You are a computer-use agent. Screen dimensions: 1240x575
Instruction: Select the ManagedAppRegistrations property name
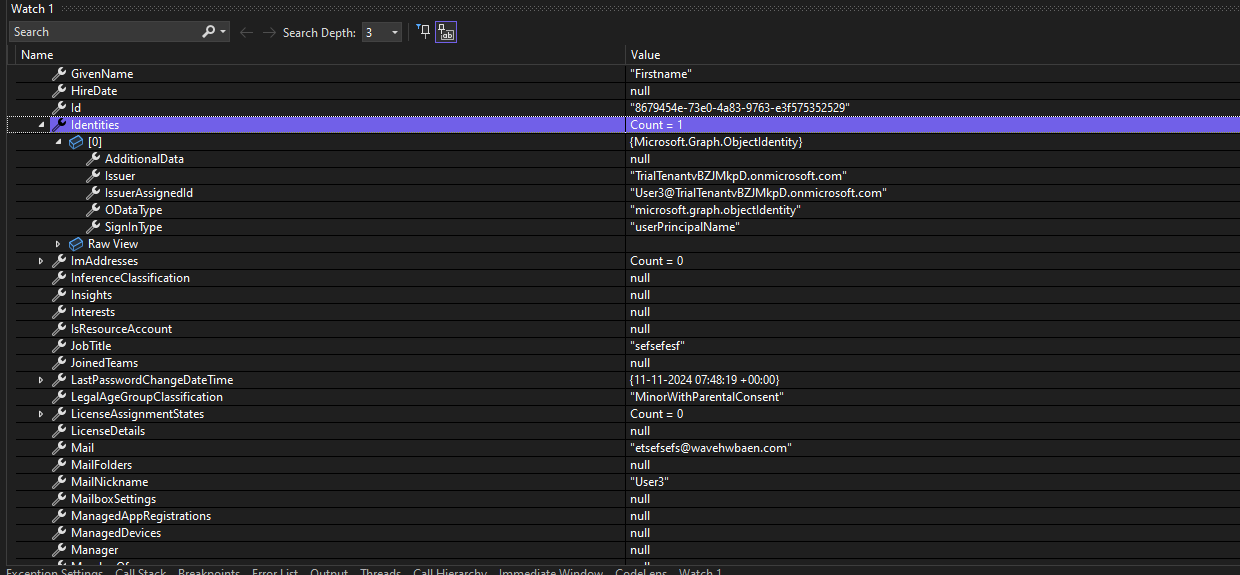(x=141, y=516)
